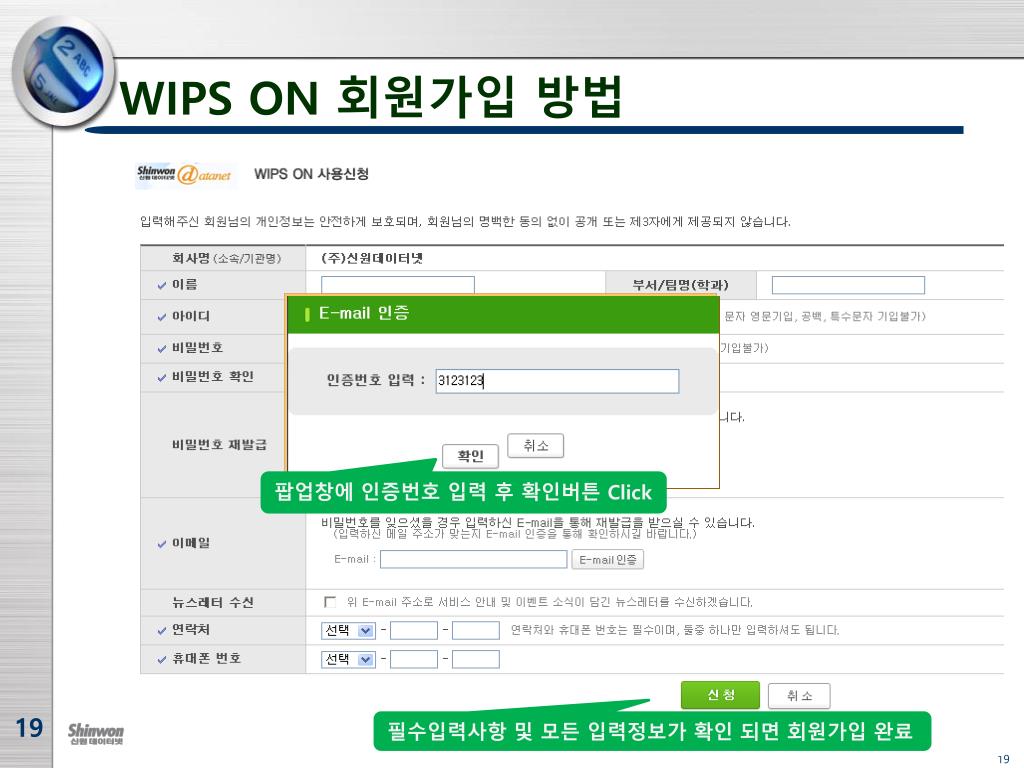The width and height of the screenshot is (1024, 768).
Task: Click the company name (주)신원데이터넷
Action: [x=372, y=259]
